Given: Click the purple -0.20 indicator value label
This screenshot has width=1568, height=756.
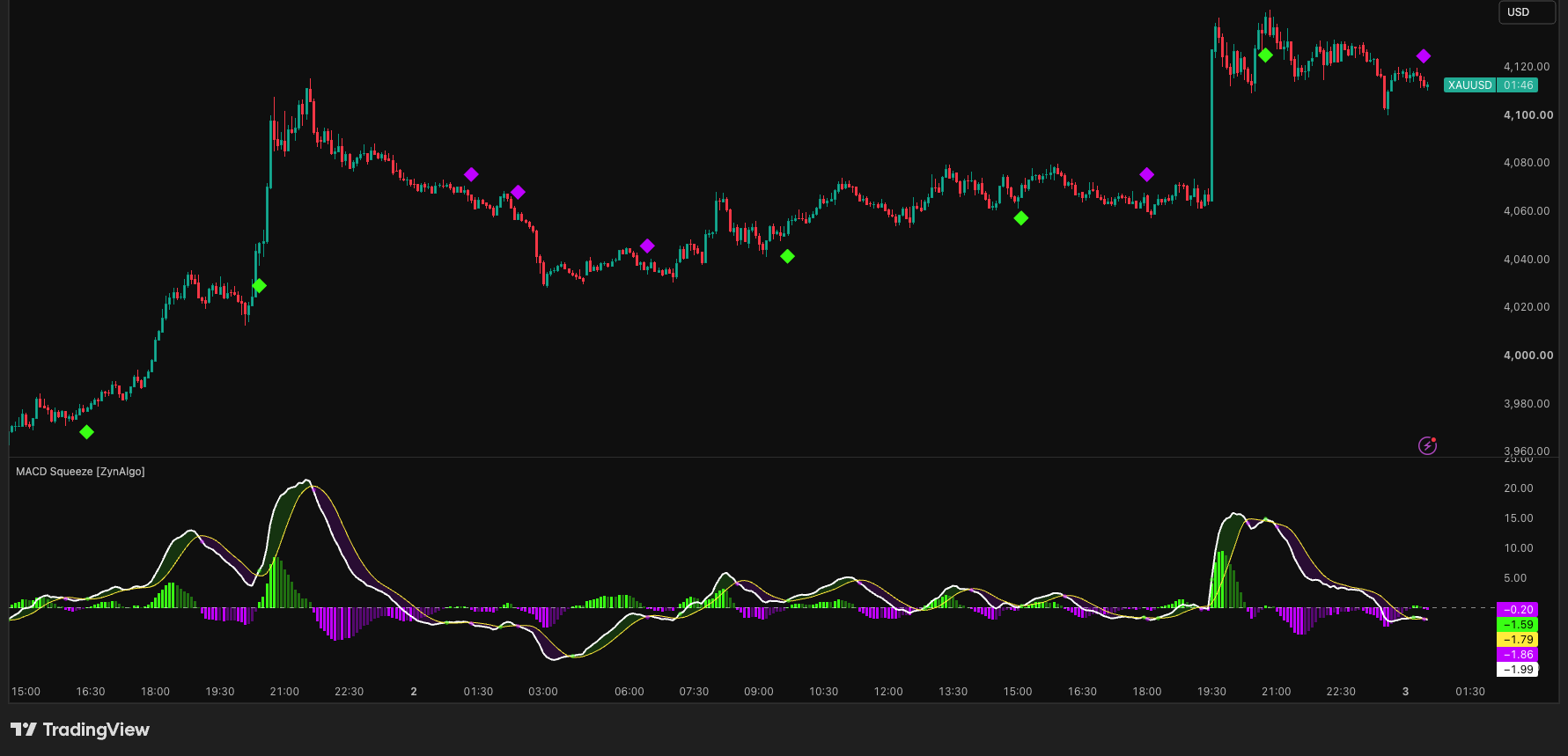Looking at the screenshot, I should pos(1518,610).
